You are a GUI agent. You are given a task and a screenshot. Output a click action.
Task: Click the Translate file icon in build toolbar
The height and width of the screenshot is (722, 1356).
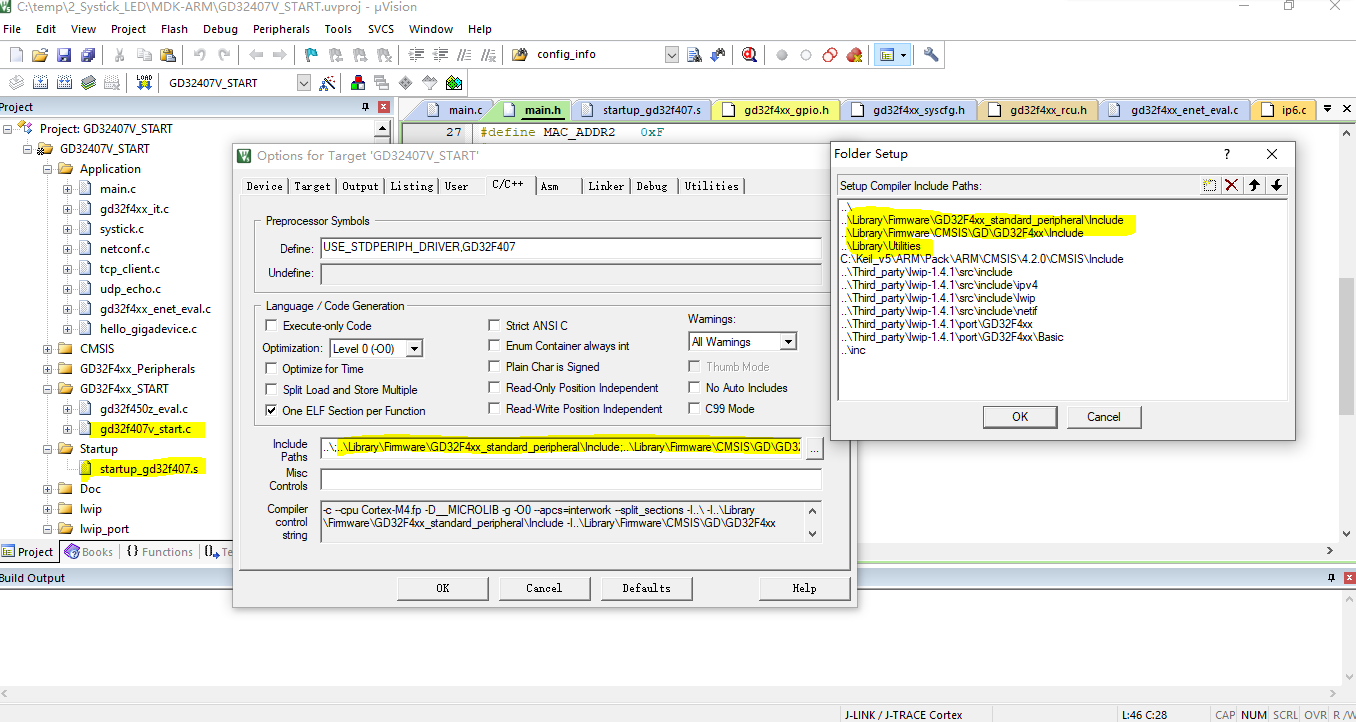(x=16, y=83)
